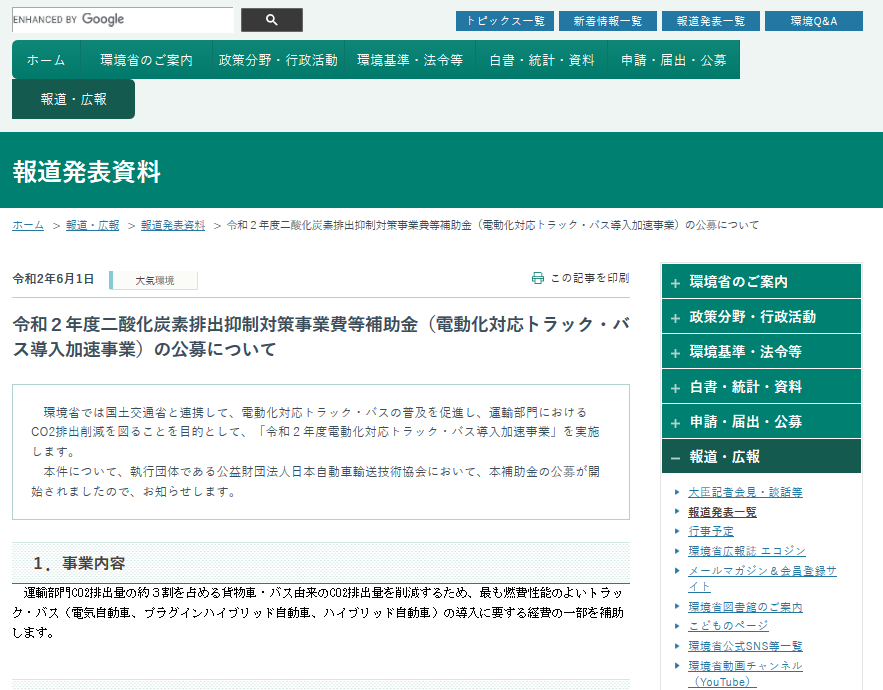
Task: Click the 大気環境 category tag
Action: [154, 280]
